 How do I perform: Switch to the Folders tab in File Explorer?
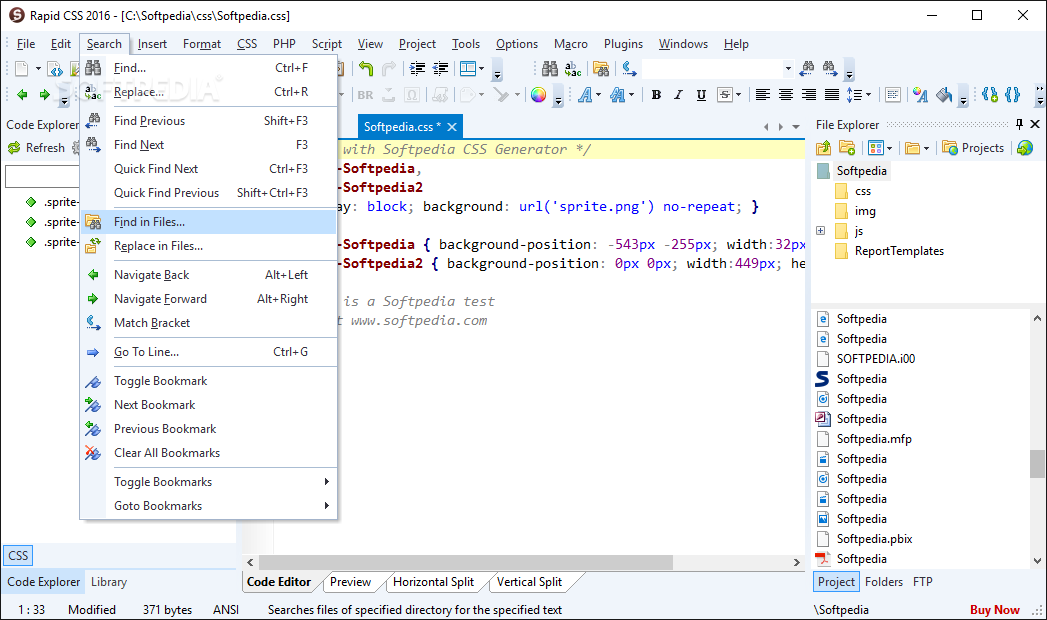coord(883,582)
